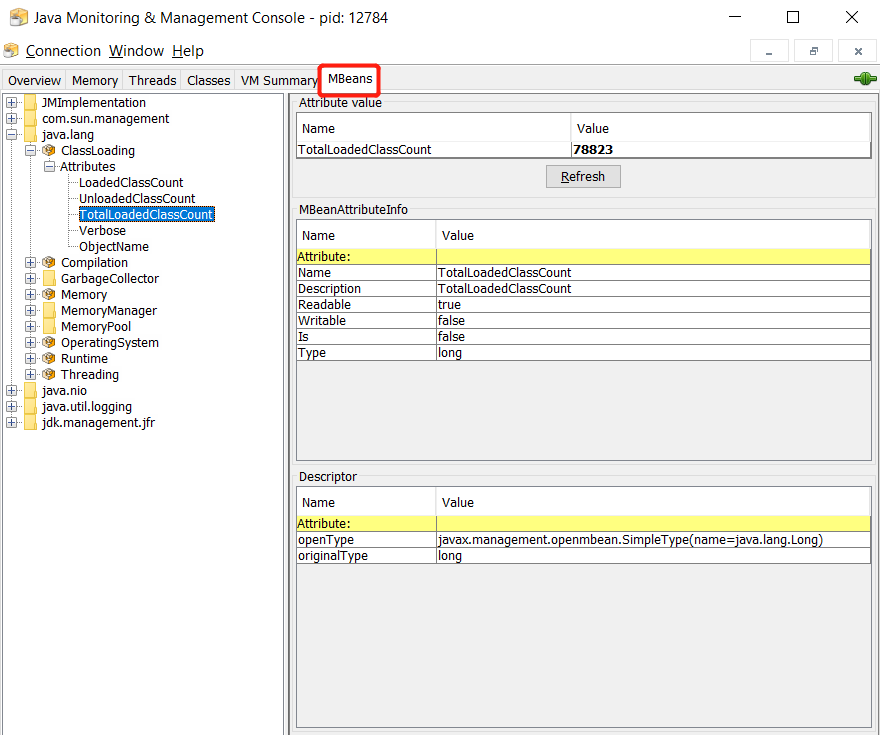Click the MemoryPool folder icon

49,327
